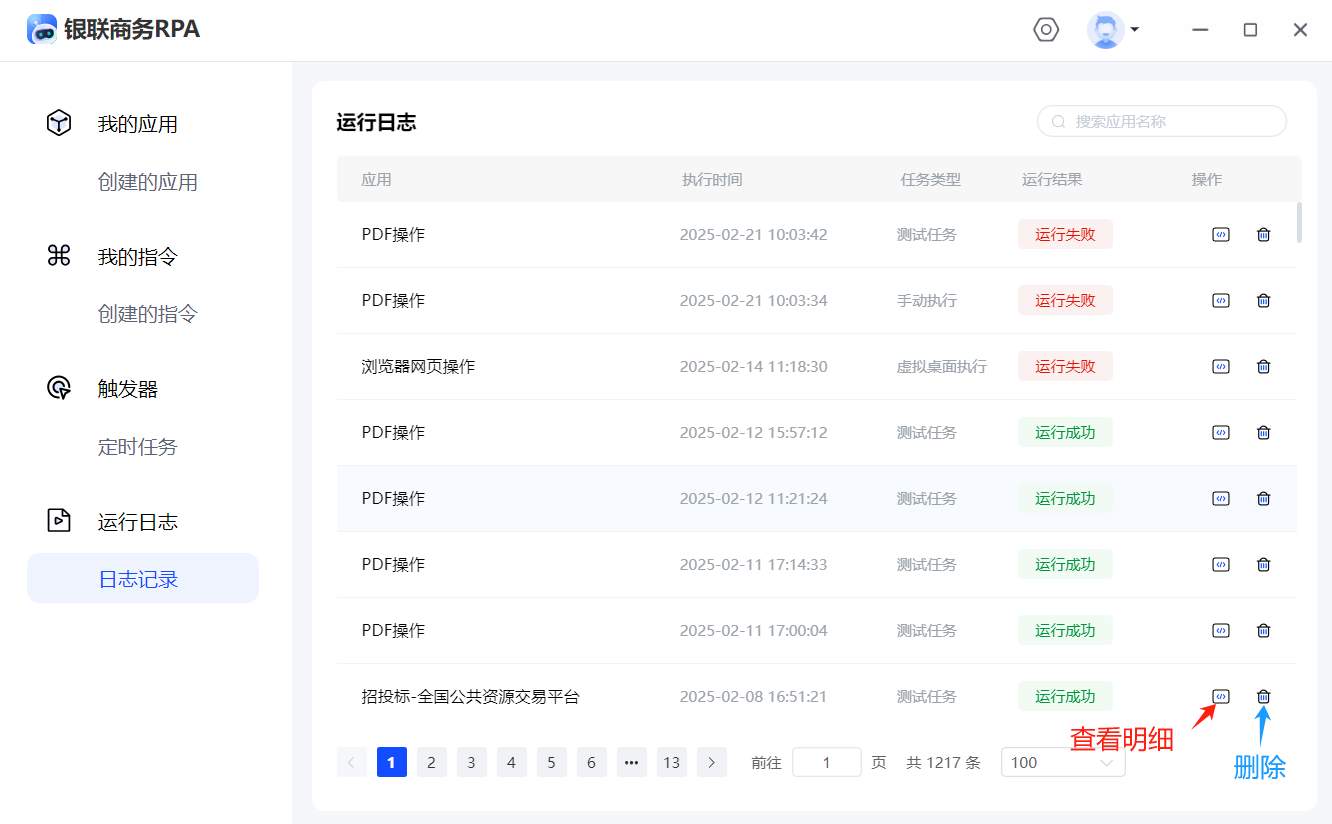Click the log table vertical scrollbar
The width and height of the screenshot is (1332, 824).
click(x=1299, y=223)
